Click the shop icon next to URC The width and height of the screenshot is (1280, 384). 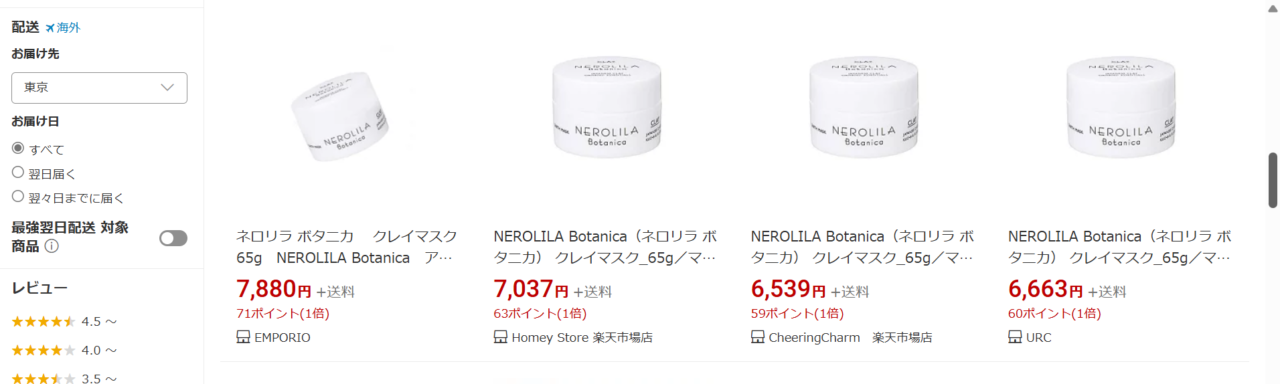[x=1015, y=337]
